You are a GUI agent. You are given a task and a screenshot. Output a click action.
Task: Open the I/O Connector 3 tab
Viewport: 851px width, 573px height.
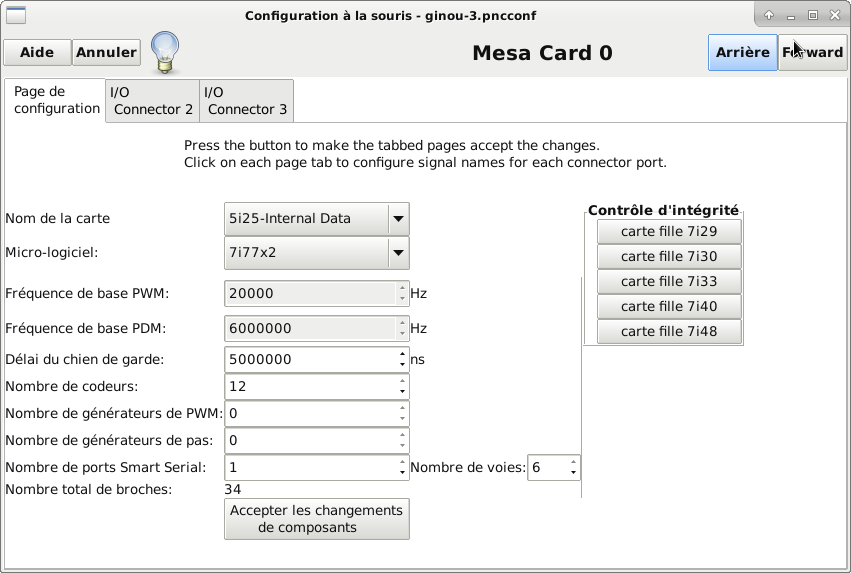[x=246, y=101]
